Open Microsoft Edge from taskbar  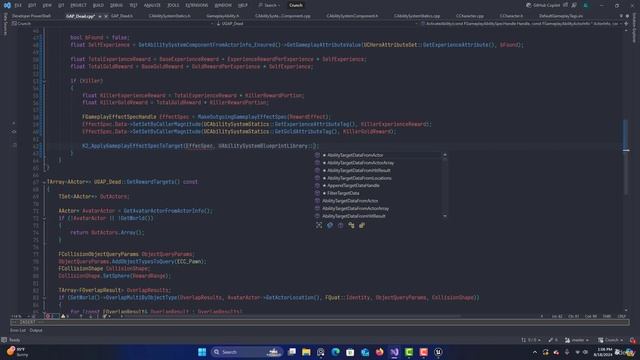click(x=336, y=352)
